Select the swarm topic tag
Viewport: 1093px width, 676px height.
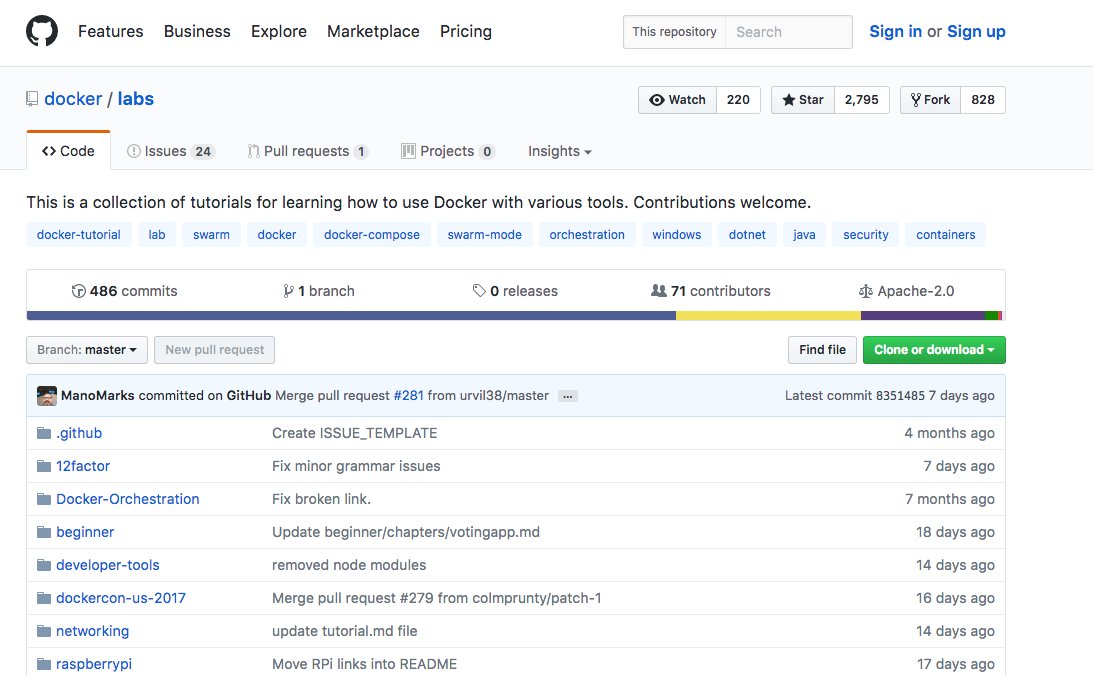[x=211, y=235]
